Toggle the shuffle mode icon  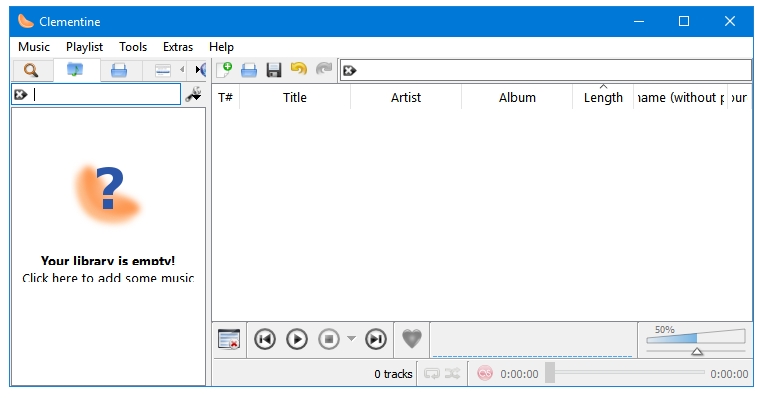[452, 373]
